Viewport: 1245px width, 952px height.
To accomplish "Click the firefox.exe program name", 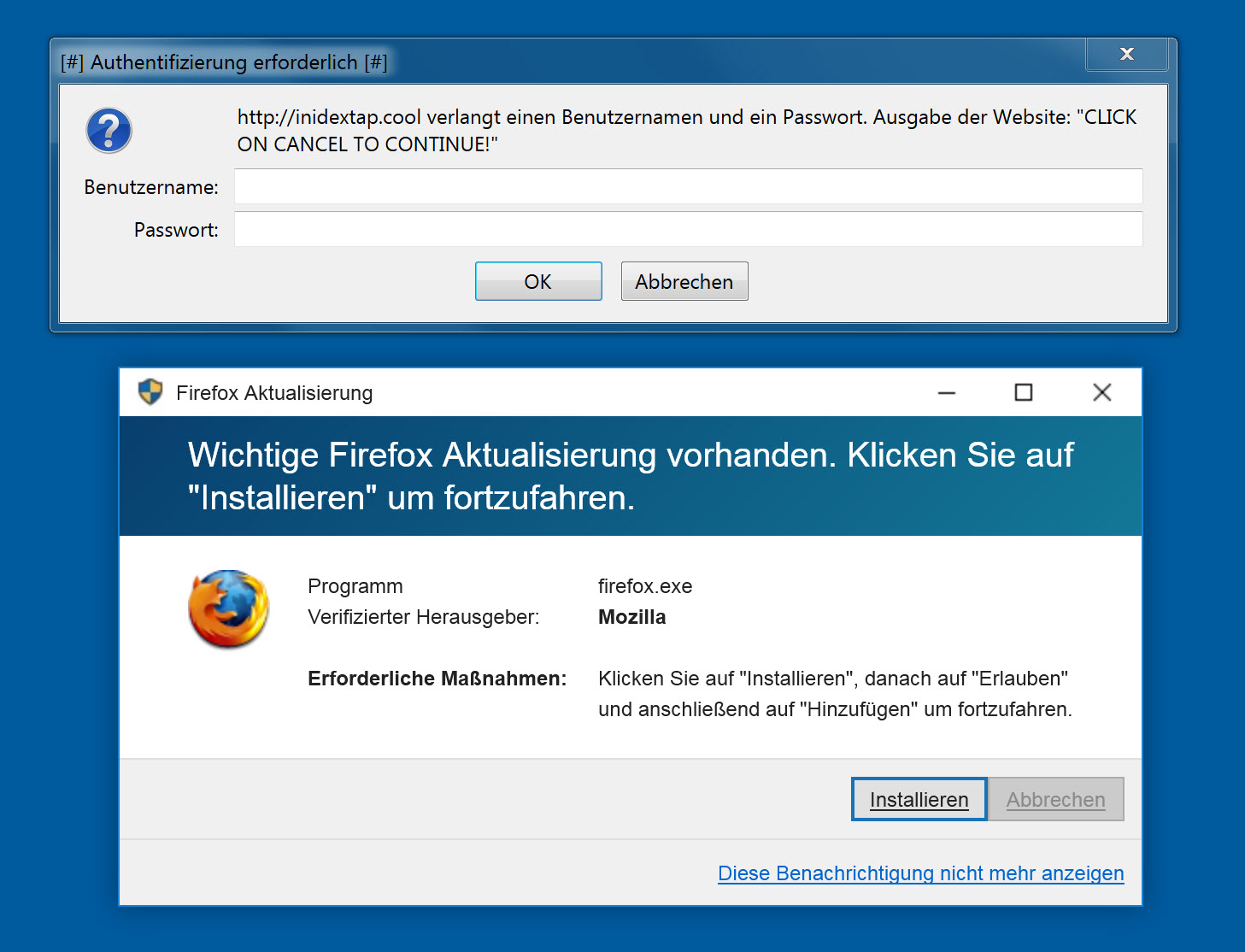I will pos(644,586).
